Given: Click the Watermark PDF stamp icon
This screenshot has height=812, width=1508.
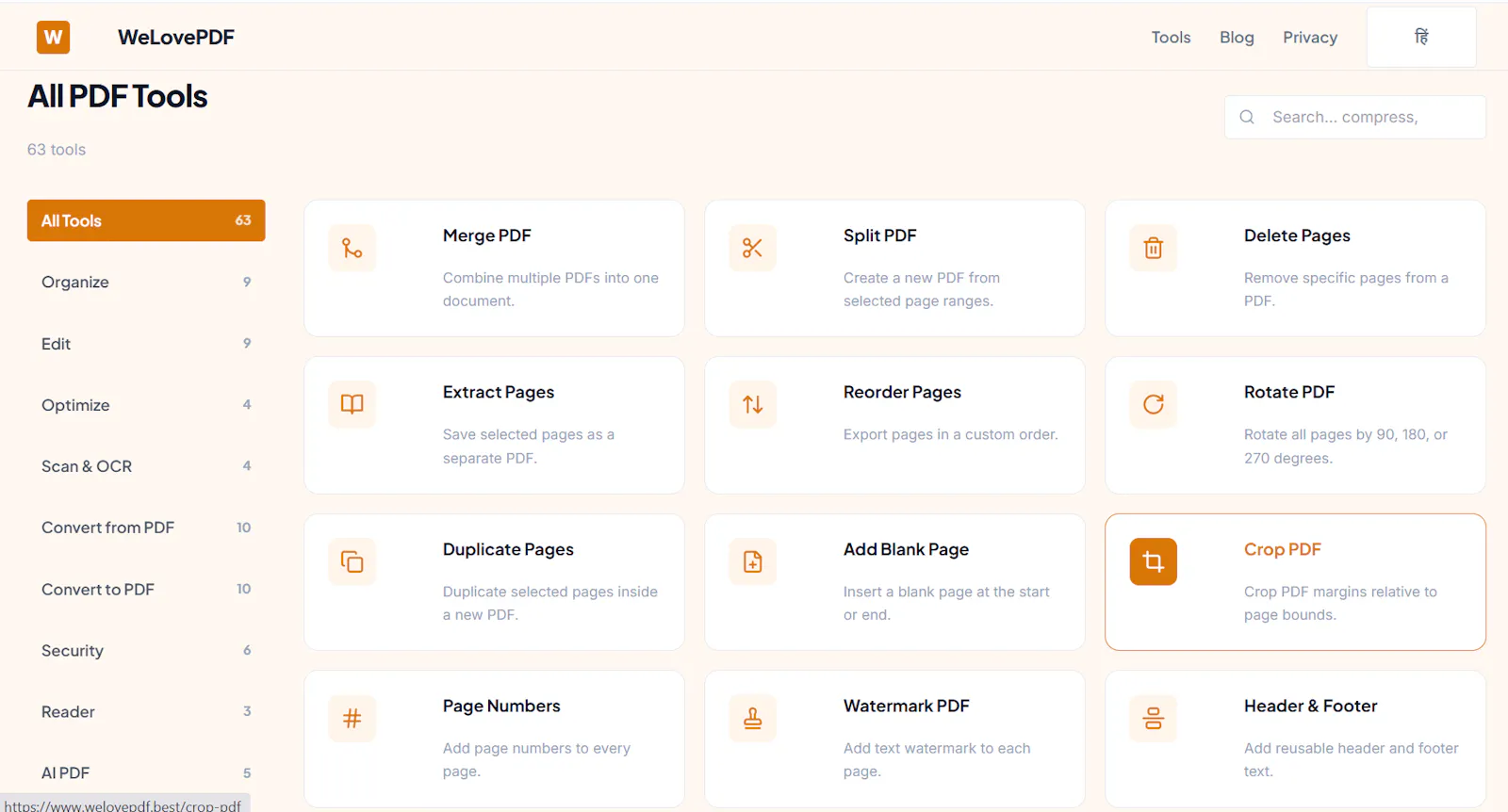Looking at the screenshot, I should (x=752, y=718).
